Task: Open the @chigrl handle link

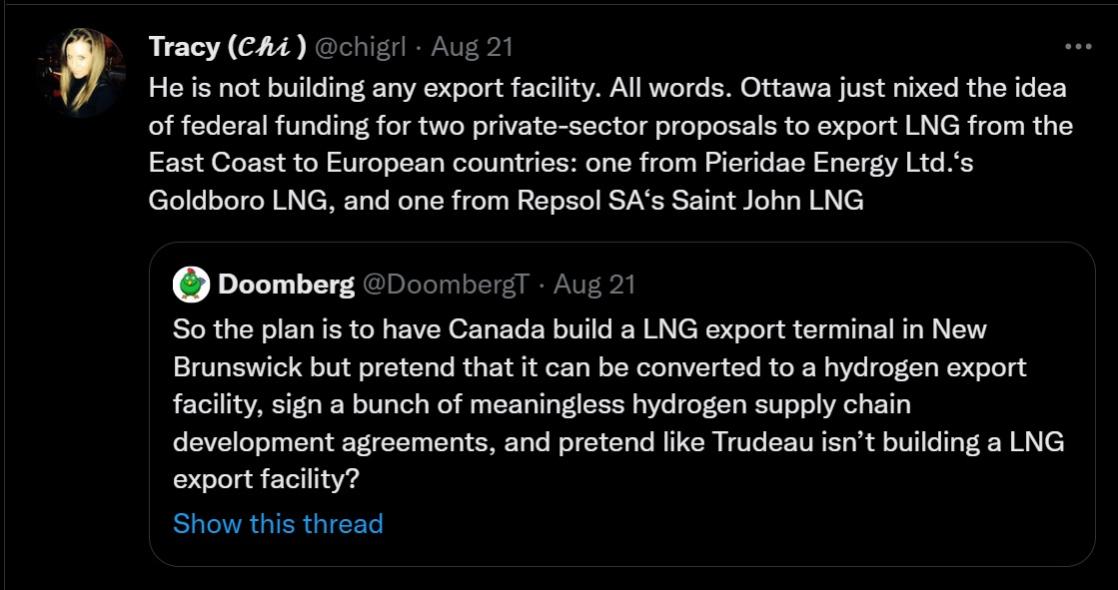Action: pos(361,46)
